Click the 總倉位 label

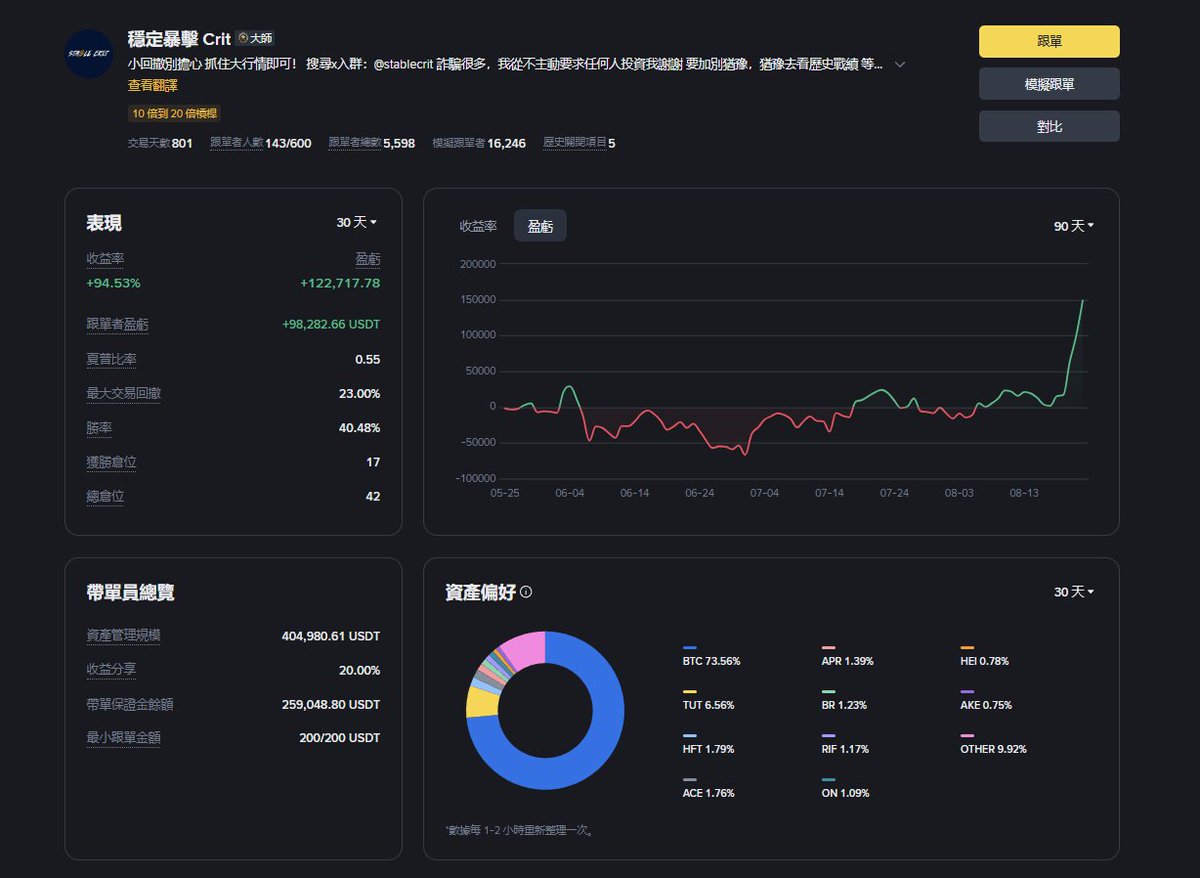coord(106,496)
